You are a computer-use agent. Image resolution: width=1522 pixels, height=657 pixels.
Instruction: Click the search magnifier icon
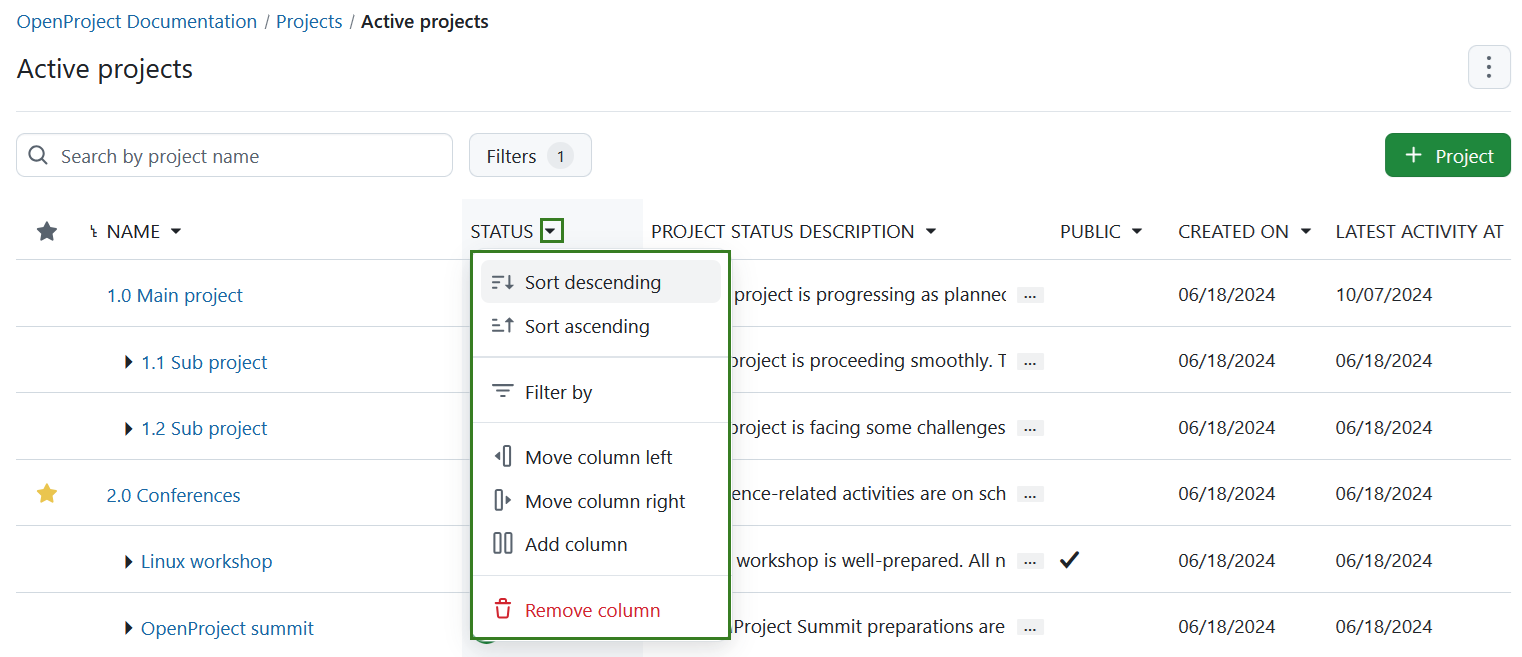coord(38,155)
